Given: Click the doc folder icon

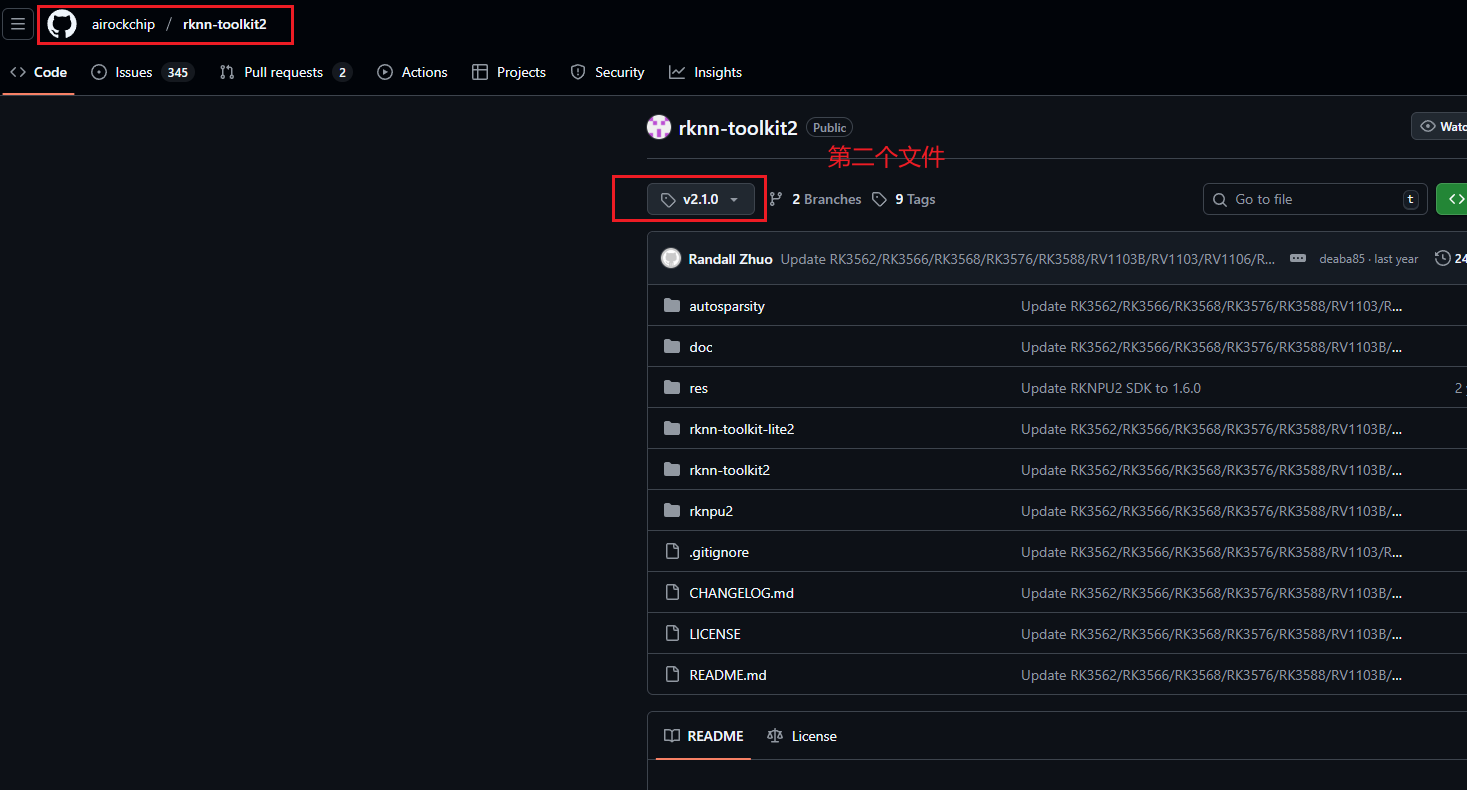Looking at the screenshot, I should pos(672,346).
